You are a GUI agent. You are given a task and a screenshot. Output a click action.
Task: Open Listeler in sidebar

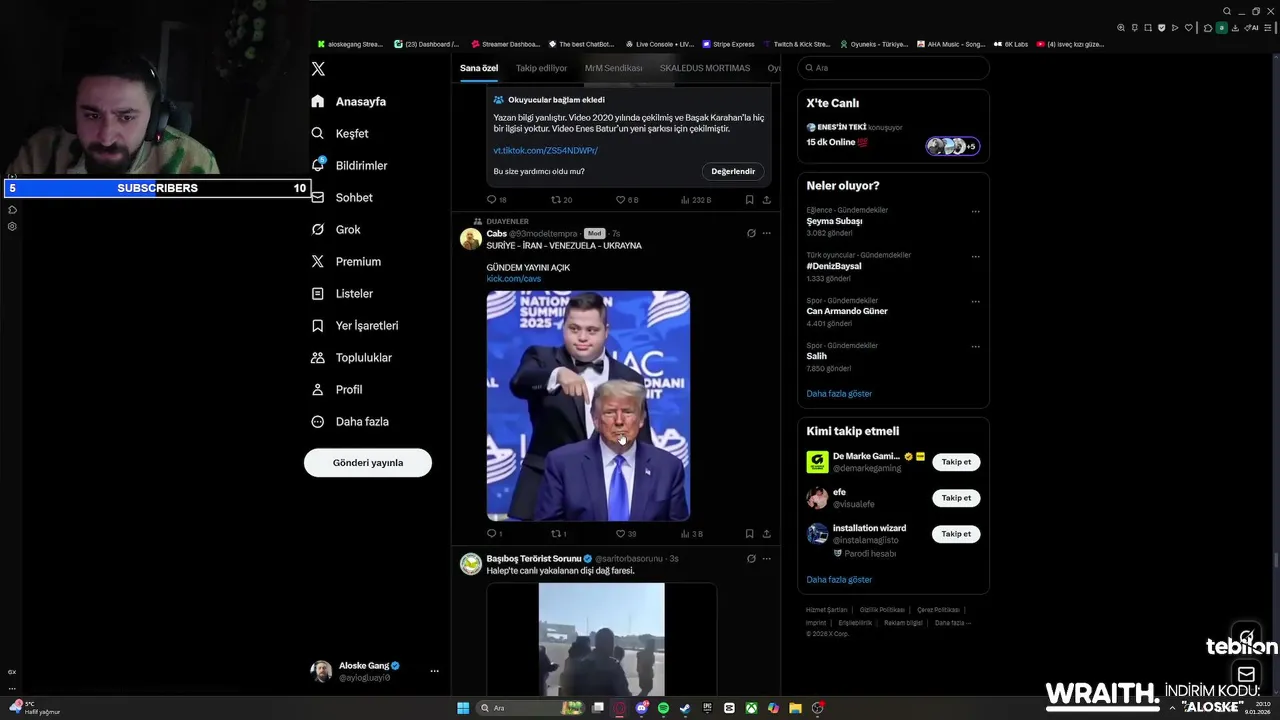(342, 293)
